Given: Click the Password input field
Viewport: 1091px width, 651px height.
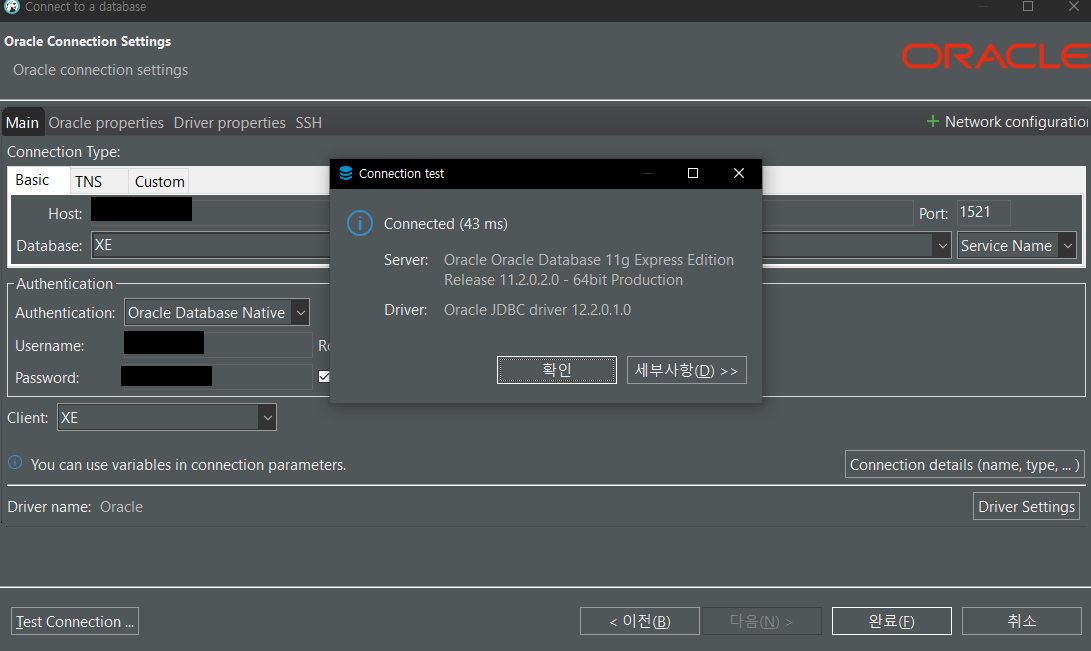Looking at the screenshot, I should click(218, 377).
